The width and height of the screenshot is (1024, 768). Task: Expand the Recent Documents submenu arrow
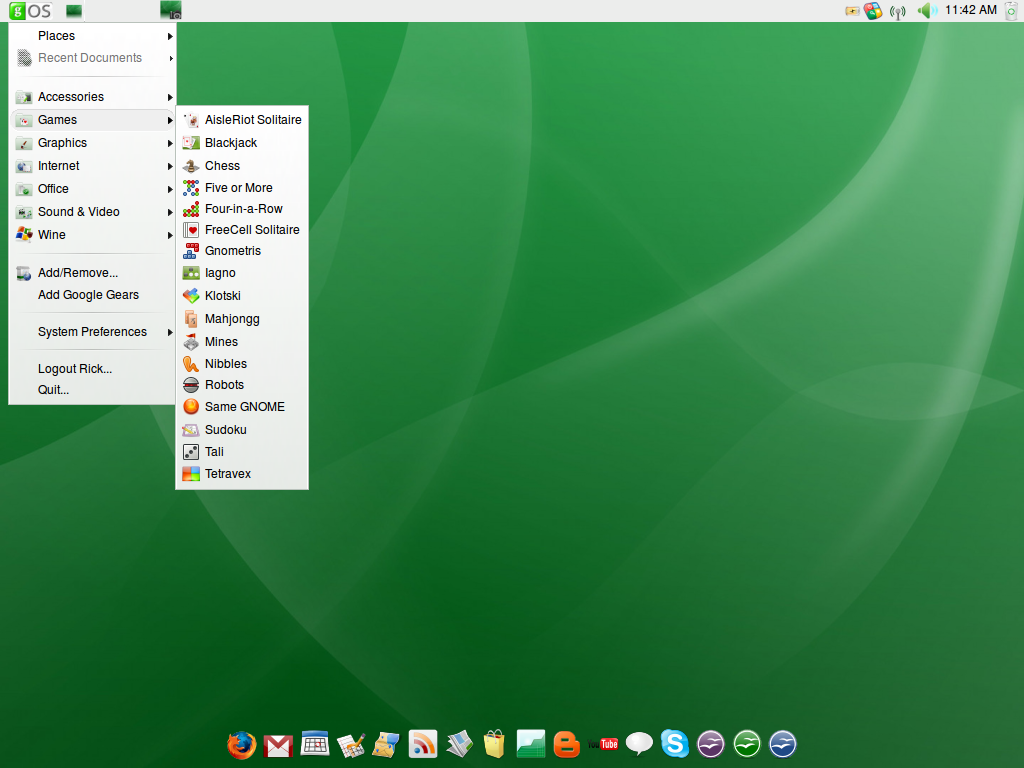click(170, 59)
